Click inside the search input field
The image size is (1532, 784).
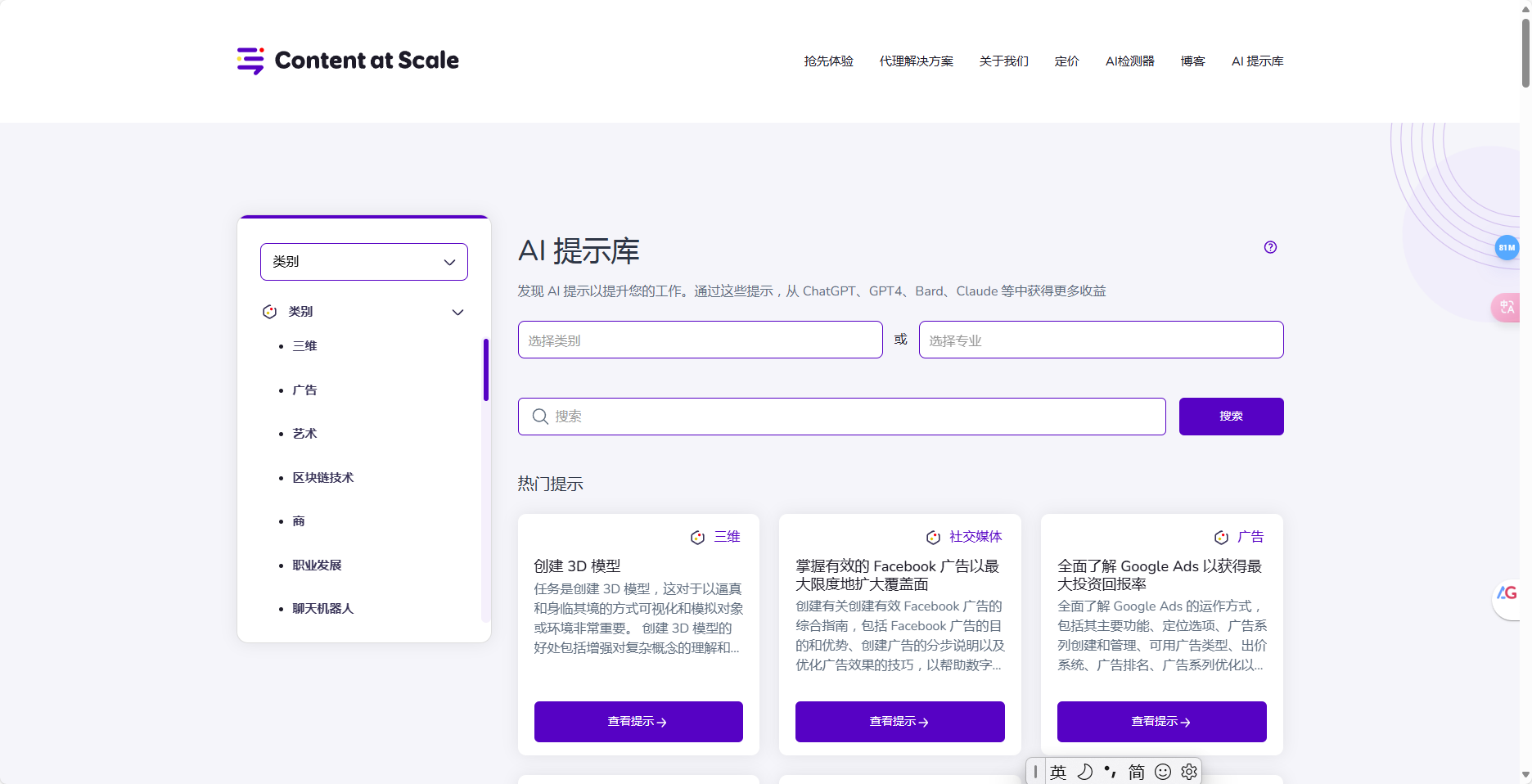tap(818, 417)
